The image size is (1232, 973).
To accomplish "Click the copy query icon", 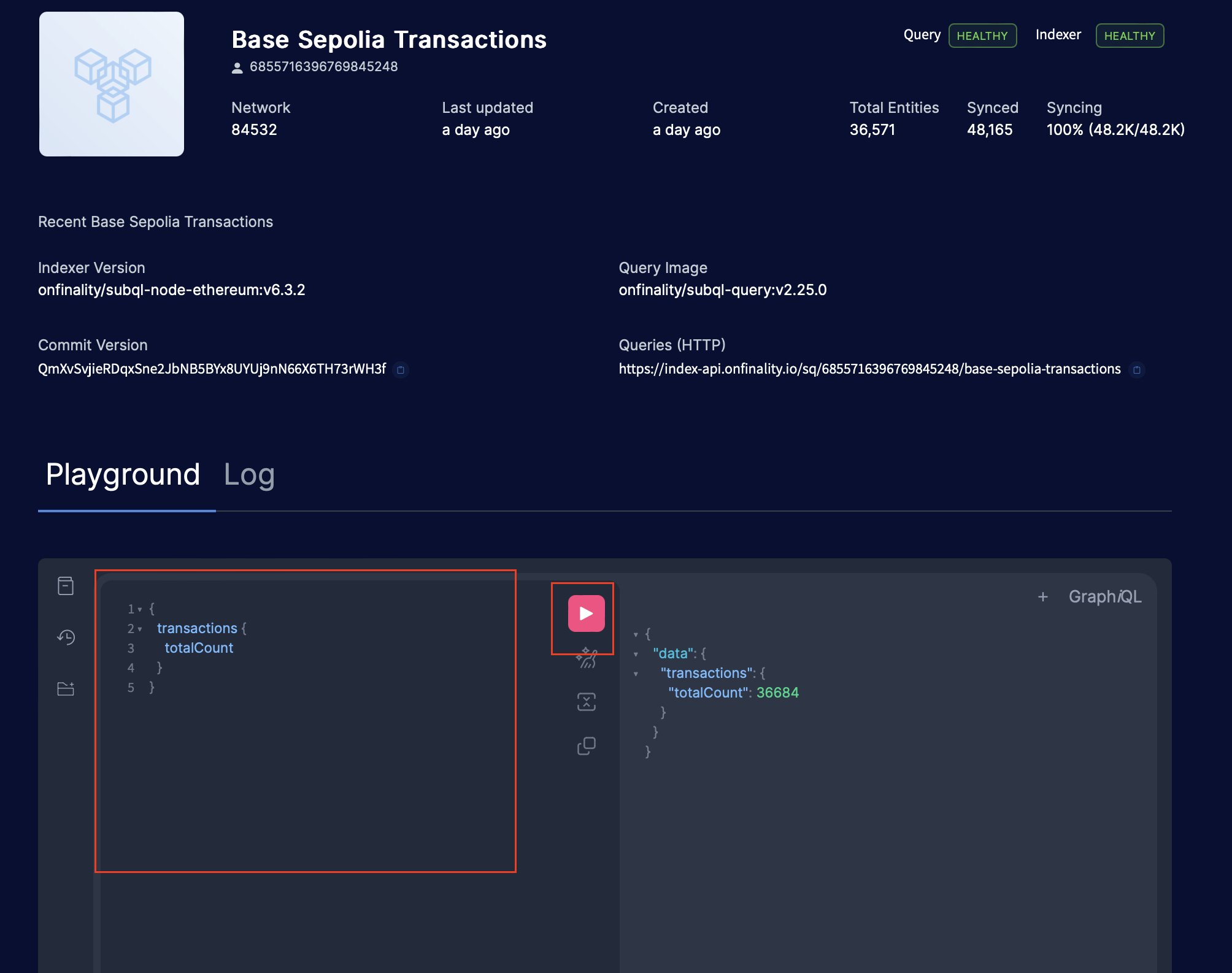I will 587,746.
